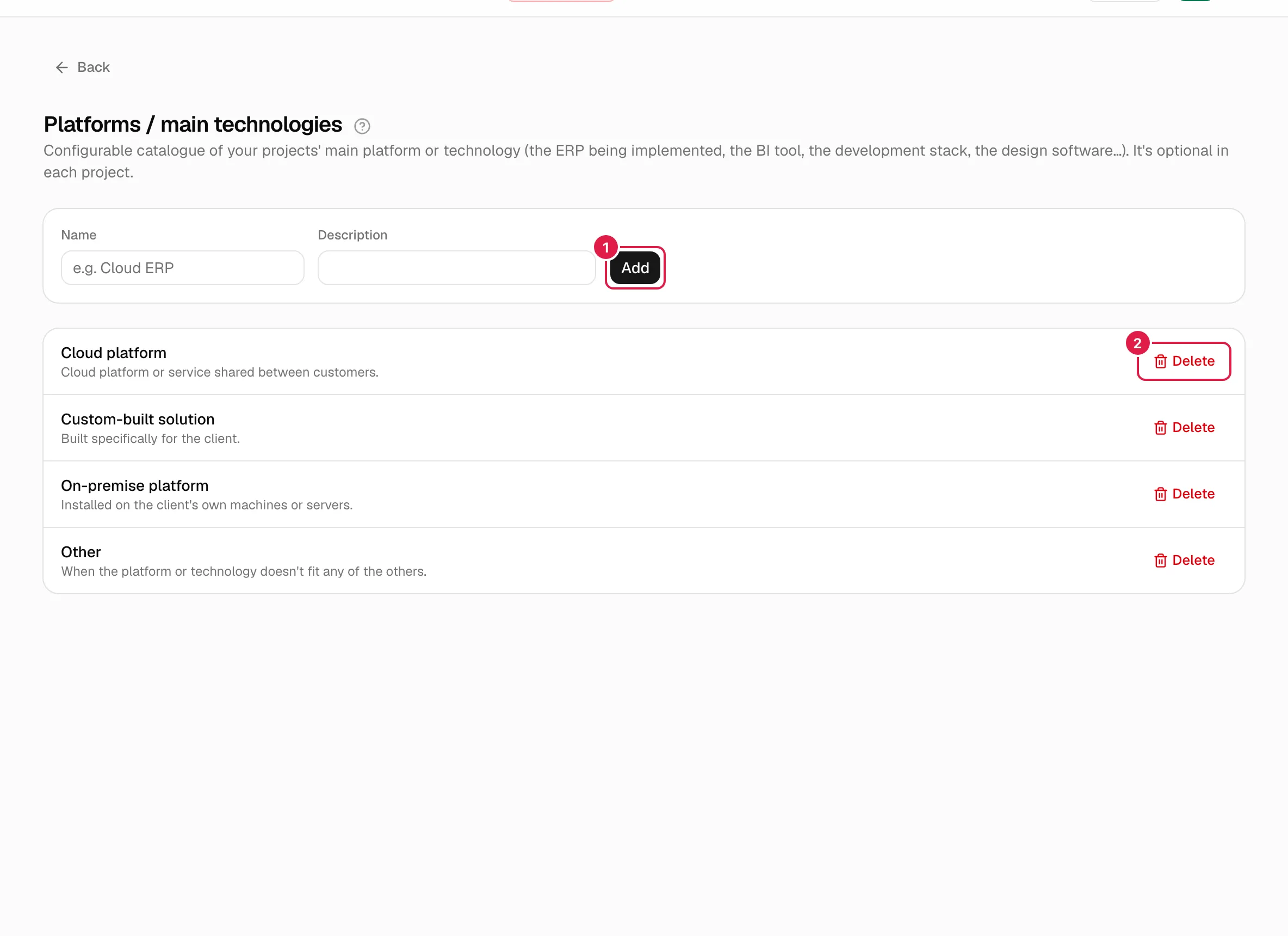1288x936 pixels.
Task: Click trash icon for Cloud platform
Action: [1160, 361]
